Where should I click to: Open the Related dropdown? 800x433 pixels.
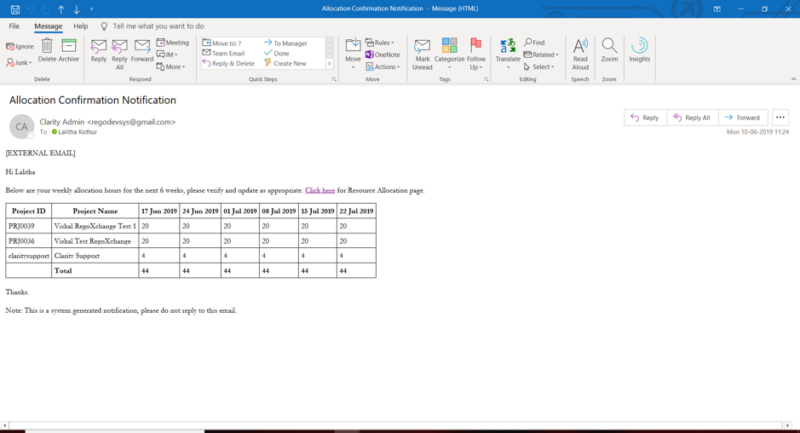541,55
